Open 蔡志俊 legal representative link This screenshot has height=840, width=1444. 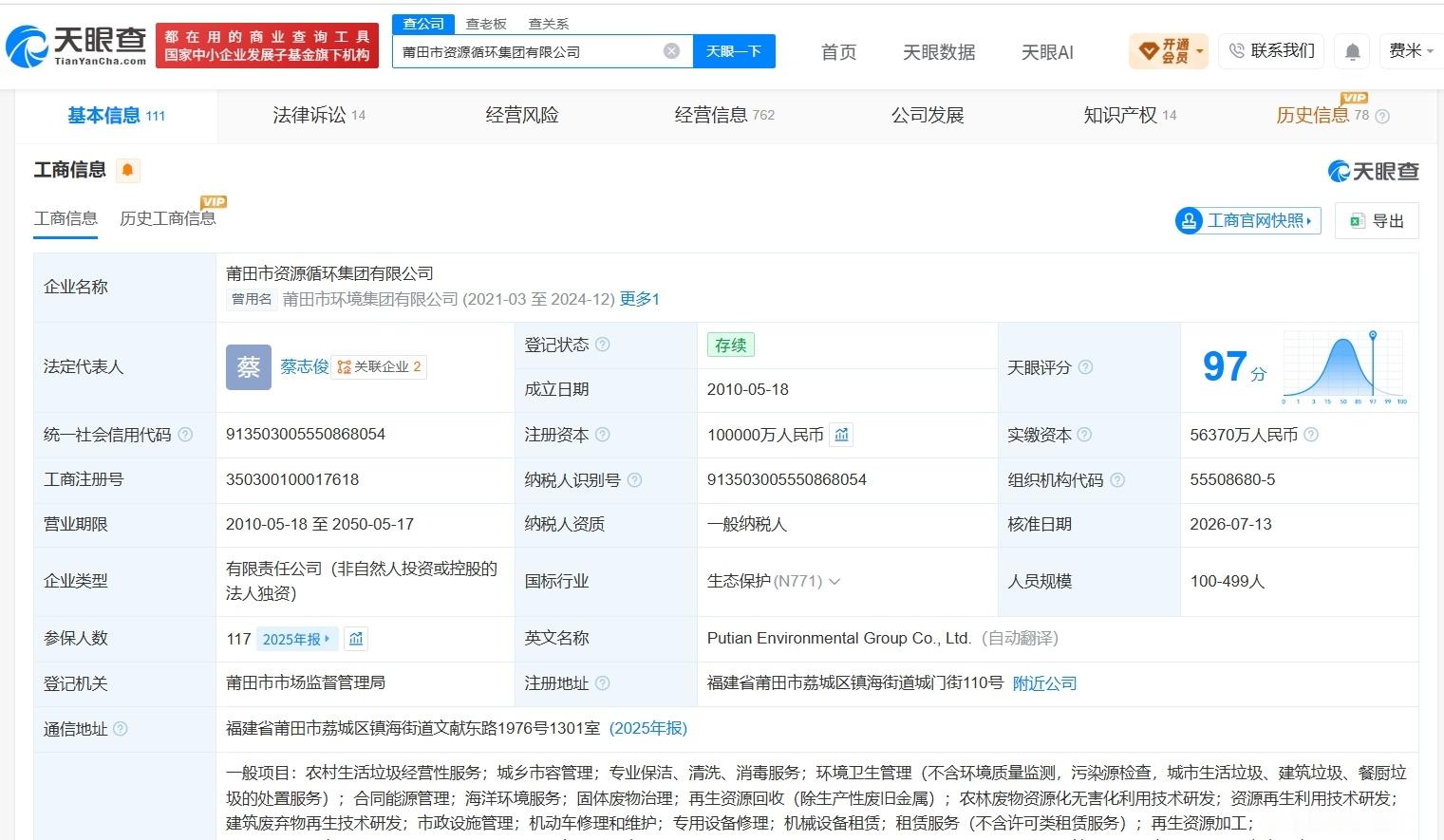(304, 366)
